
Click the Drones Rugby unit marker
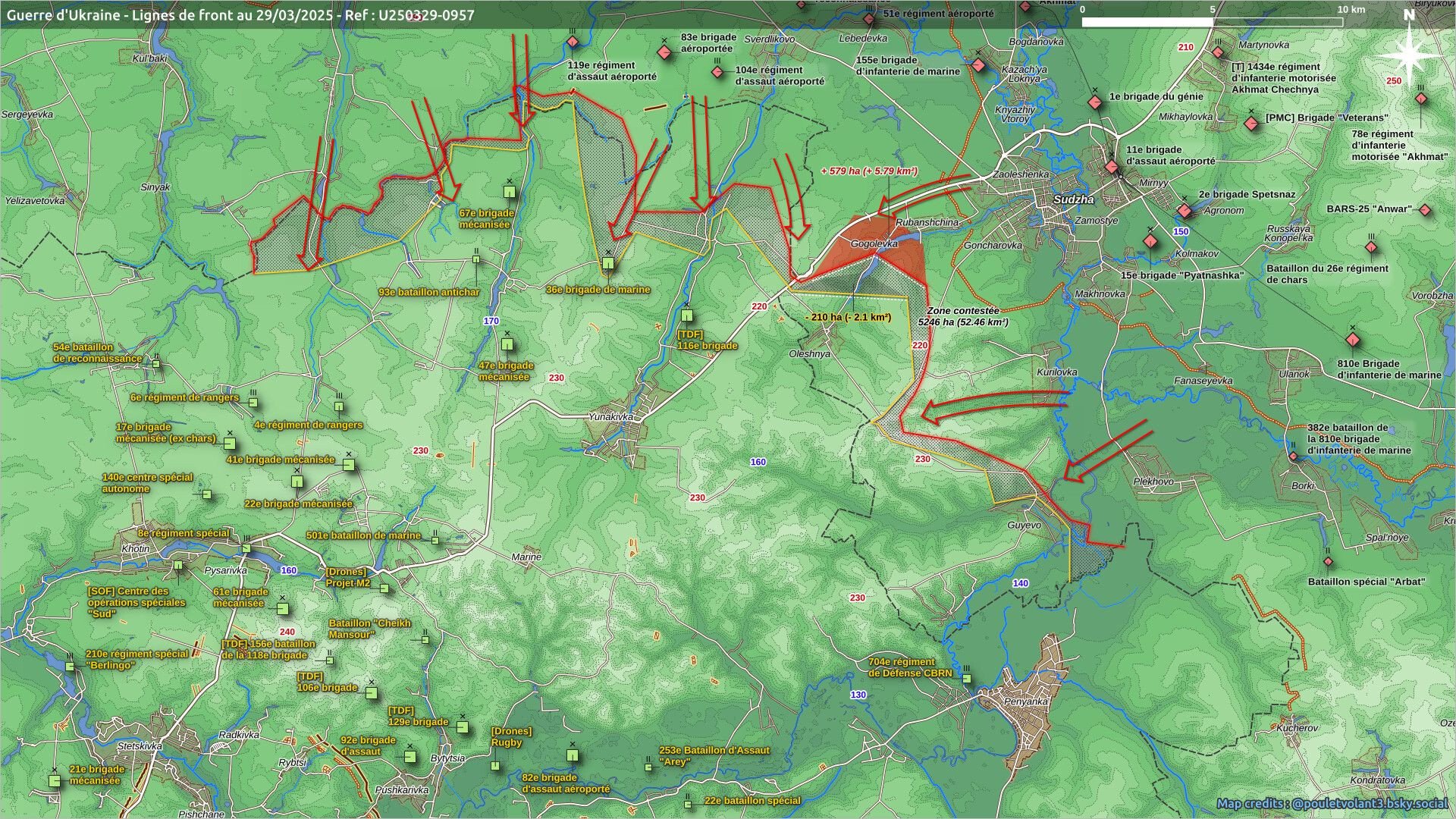(495, 766)
